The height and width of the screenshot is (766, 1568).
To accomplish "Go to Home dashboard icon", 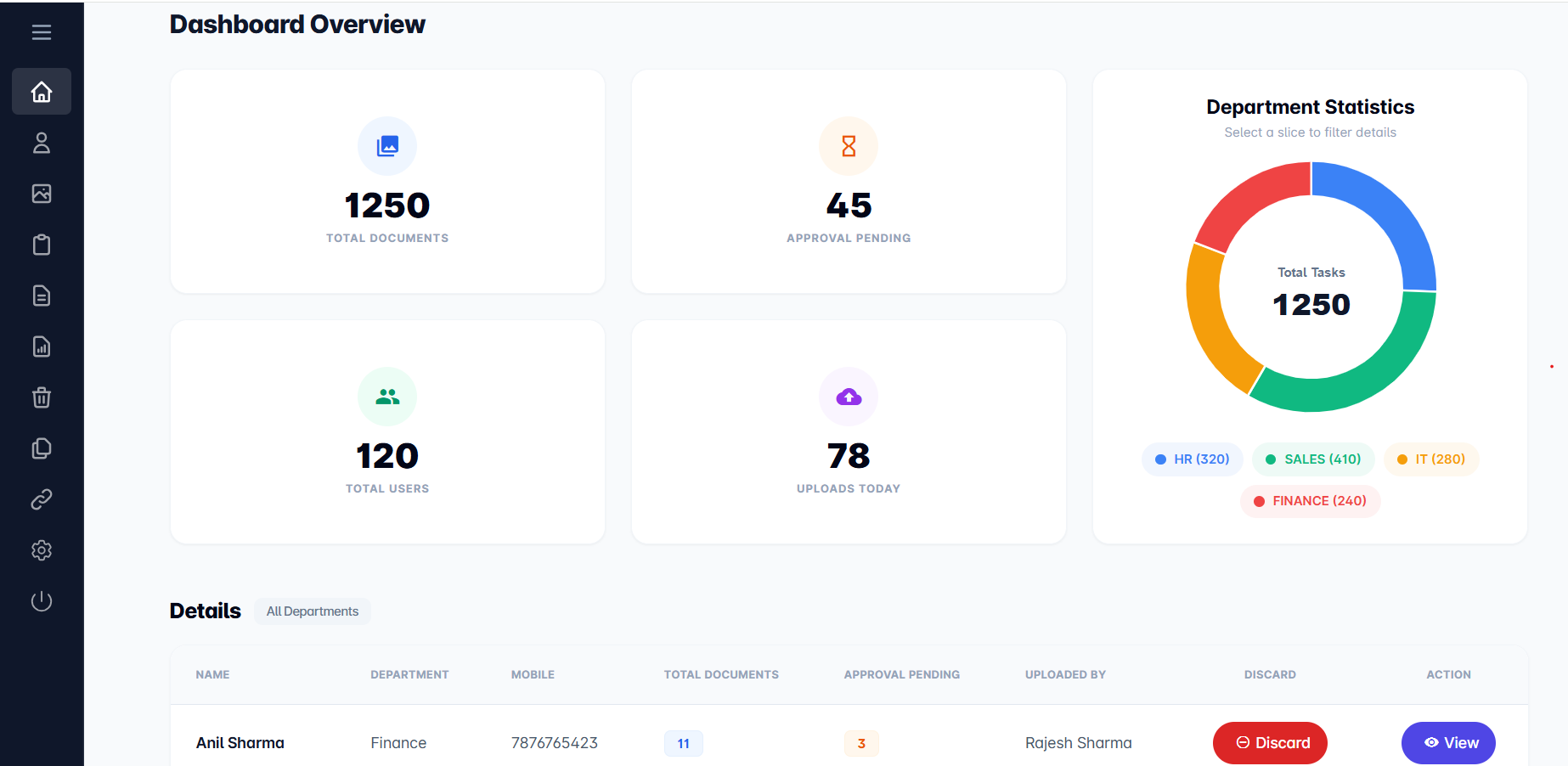I will click(x=42, y=92).
